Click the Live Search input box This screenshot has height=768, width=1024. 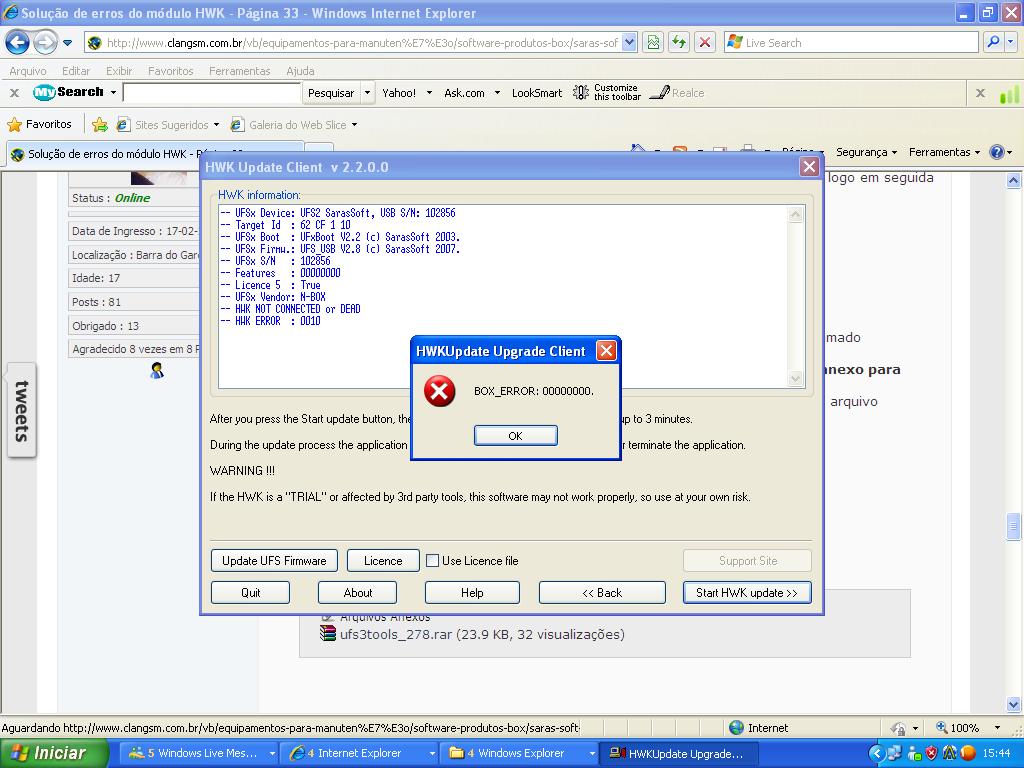click(x=852, y=42)
